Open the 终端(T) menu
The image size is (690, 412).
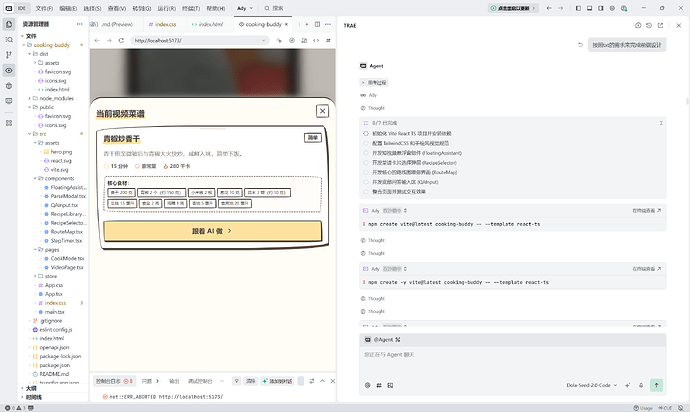pyautogui.click(x=191, y=8)
